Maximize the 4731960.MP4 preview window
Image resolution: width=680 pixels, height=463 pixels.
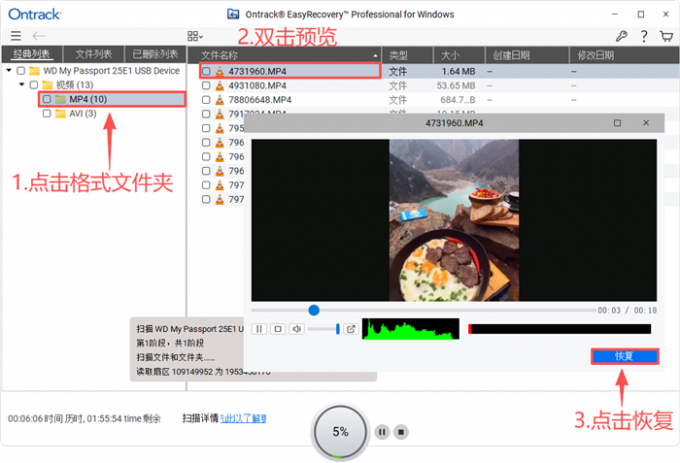coord(617,123)
